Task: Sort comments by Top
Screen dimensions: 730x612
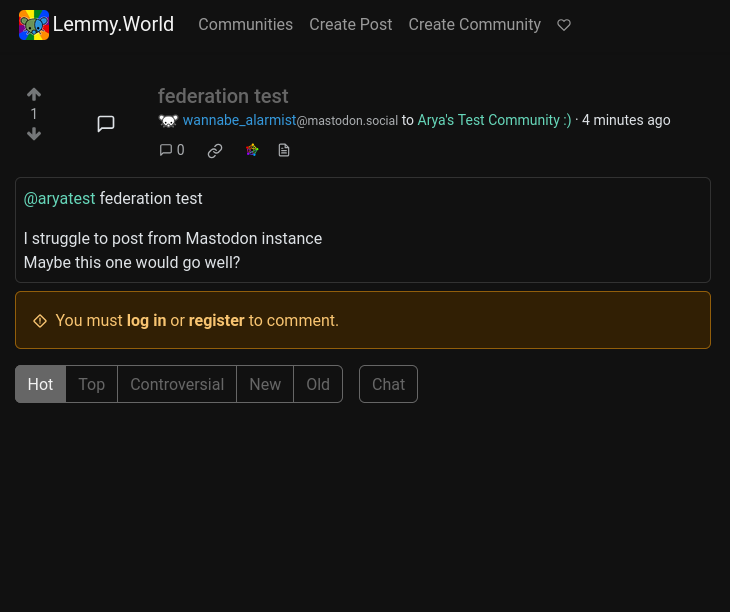Action: click(92, 384)
